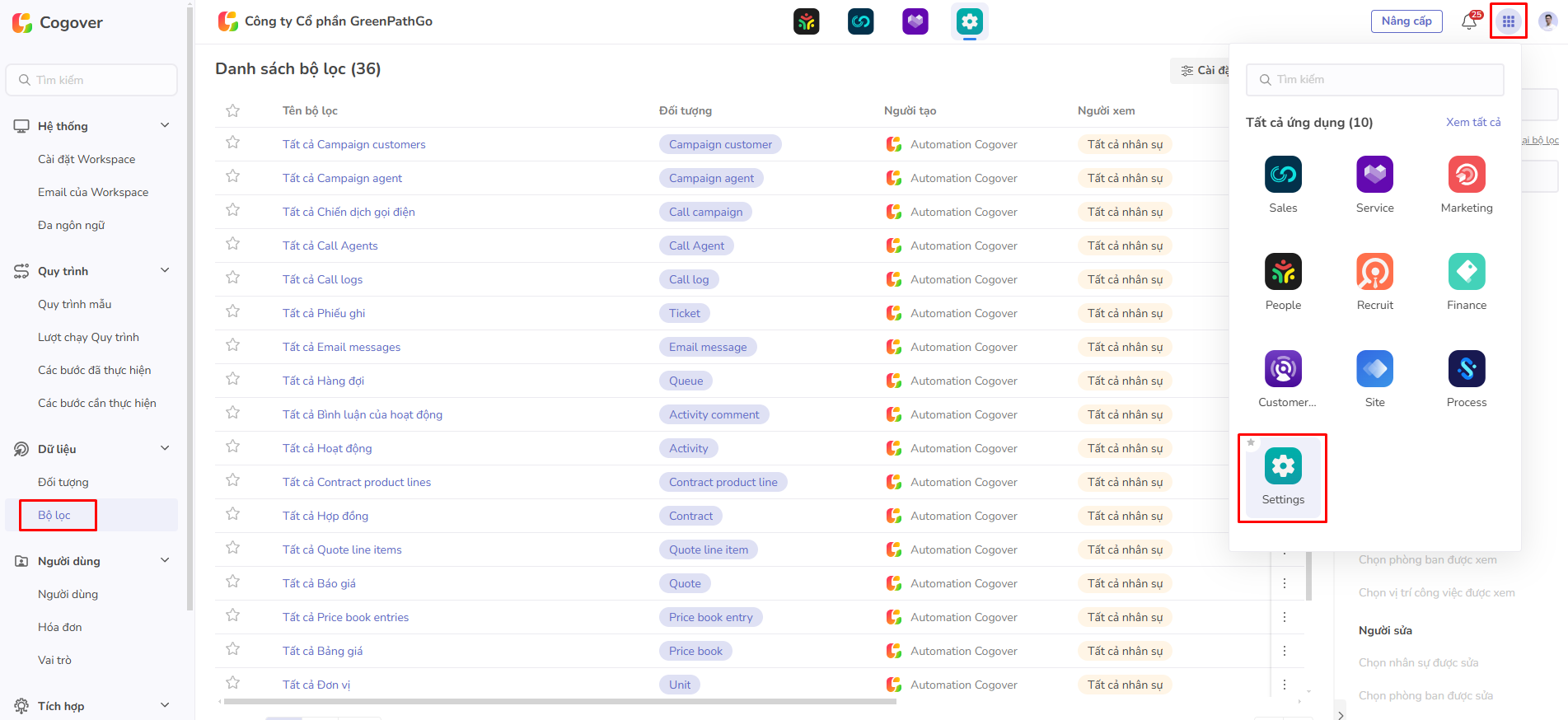
Task: Open more options for Tất cả Báo giá row
Action: [x=1284, y=583]
